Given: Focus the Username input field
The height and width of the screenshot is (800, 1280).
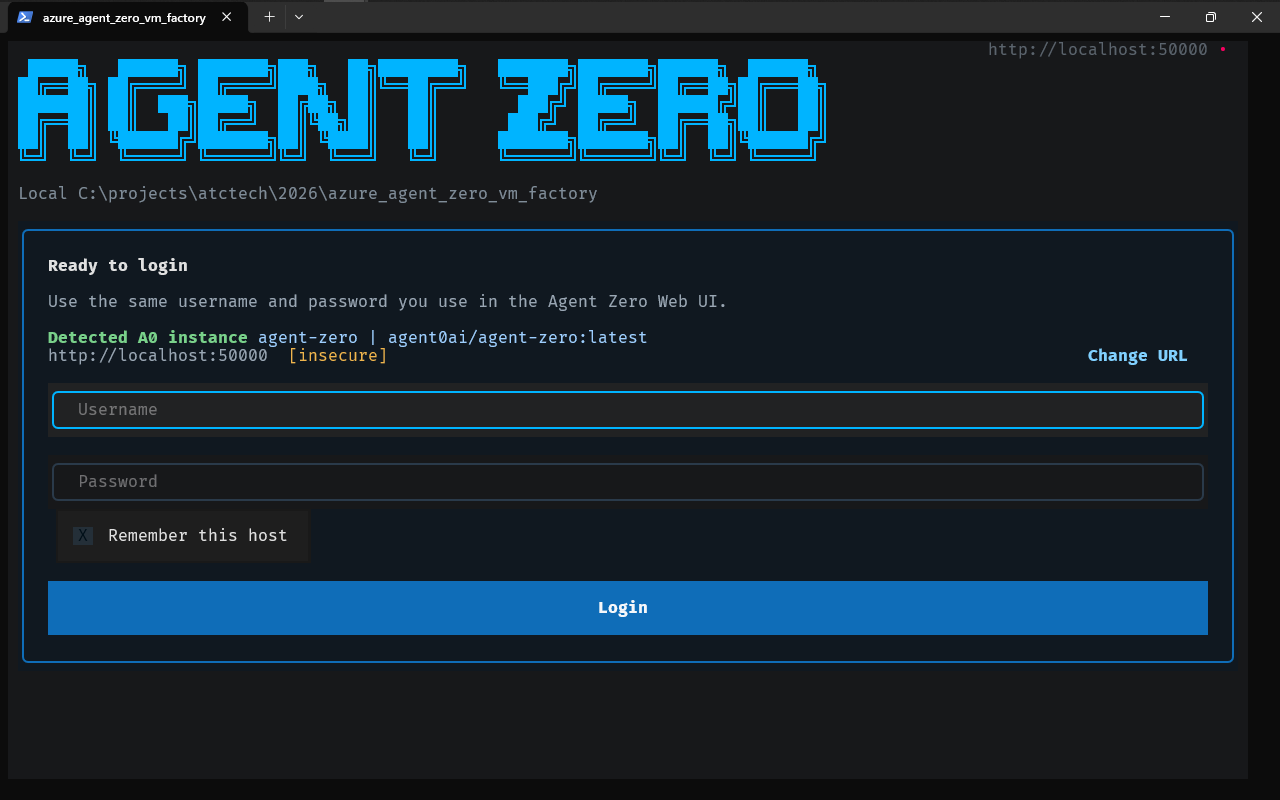Looking at the screenshot, I should [x=628, y=410].
